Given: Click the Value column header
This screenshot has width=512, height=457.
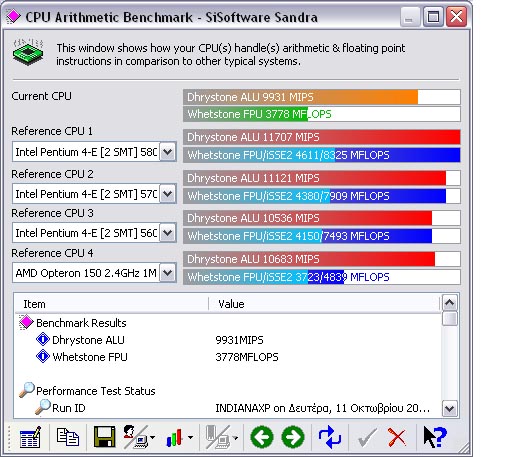Looking at the screenshot, I should tap(324, 304).
